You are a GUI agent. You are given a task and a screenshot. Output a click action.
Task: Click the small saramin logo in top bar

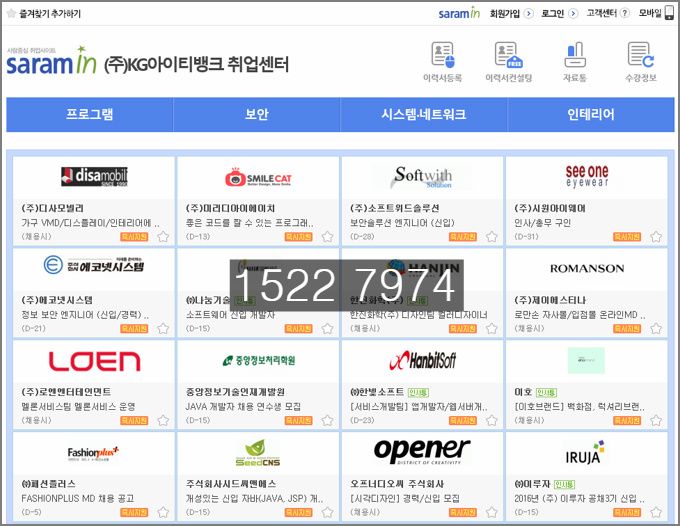459,13
